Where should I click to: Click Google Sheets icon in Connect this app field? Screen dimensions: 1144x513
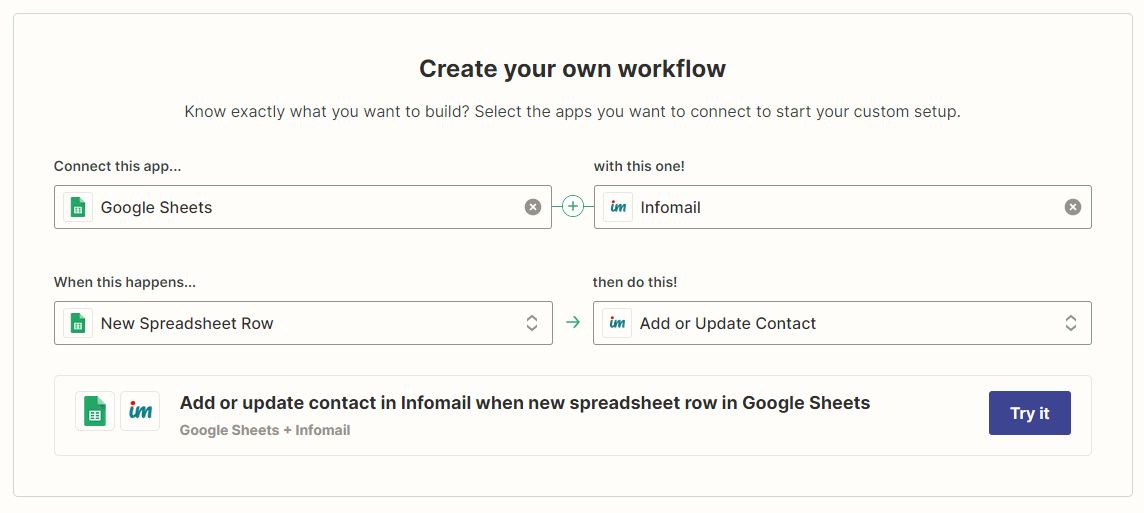pos(78,207)
